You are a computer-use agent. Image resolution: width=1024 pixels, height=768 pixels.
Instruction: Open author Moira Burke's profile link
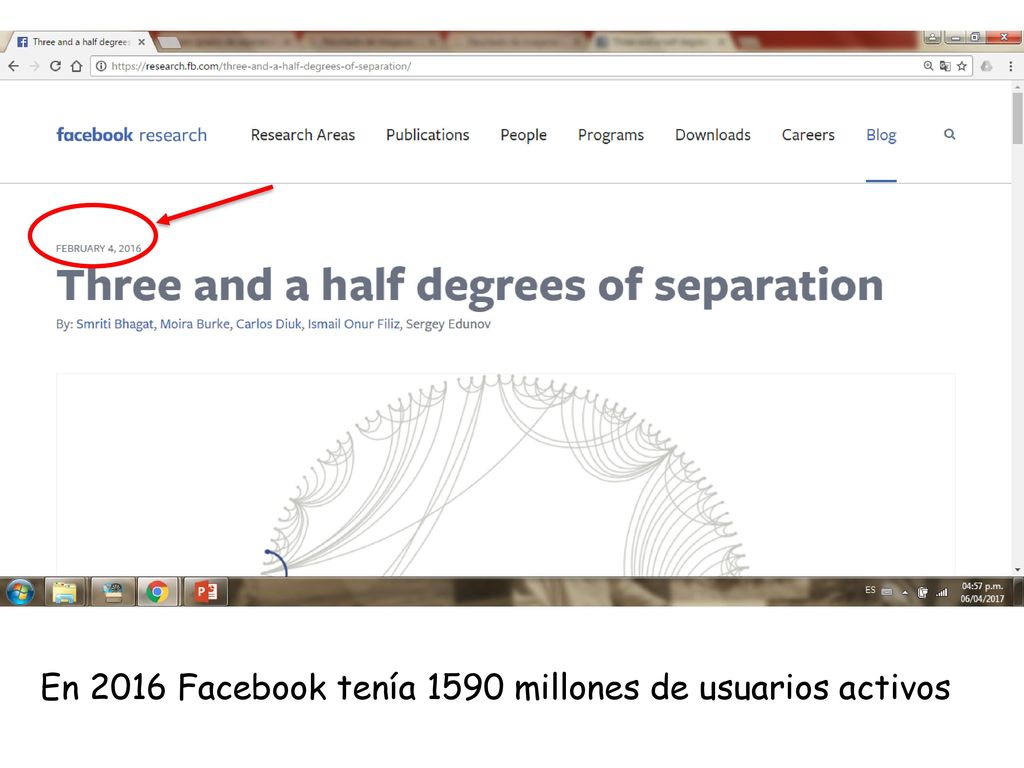(x=195, y=324)
